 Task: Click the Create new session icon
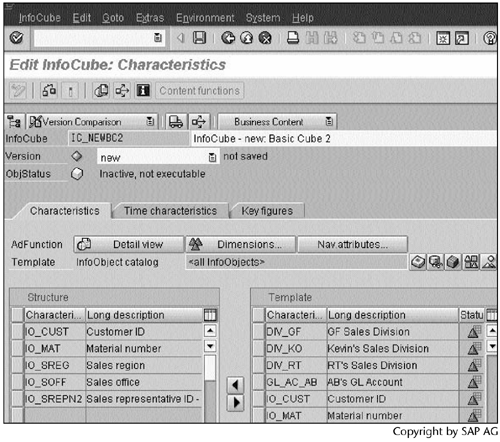(x=443, y=38)
